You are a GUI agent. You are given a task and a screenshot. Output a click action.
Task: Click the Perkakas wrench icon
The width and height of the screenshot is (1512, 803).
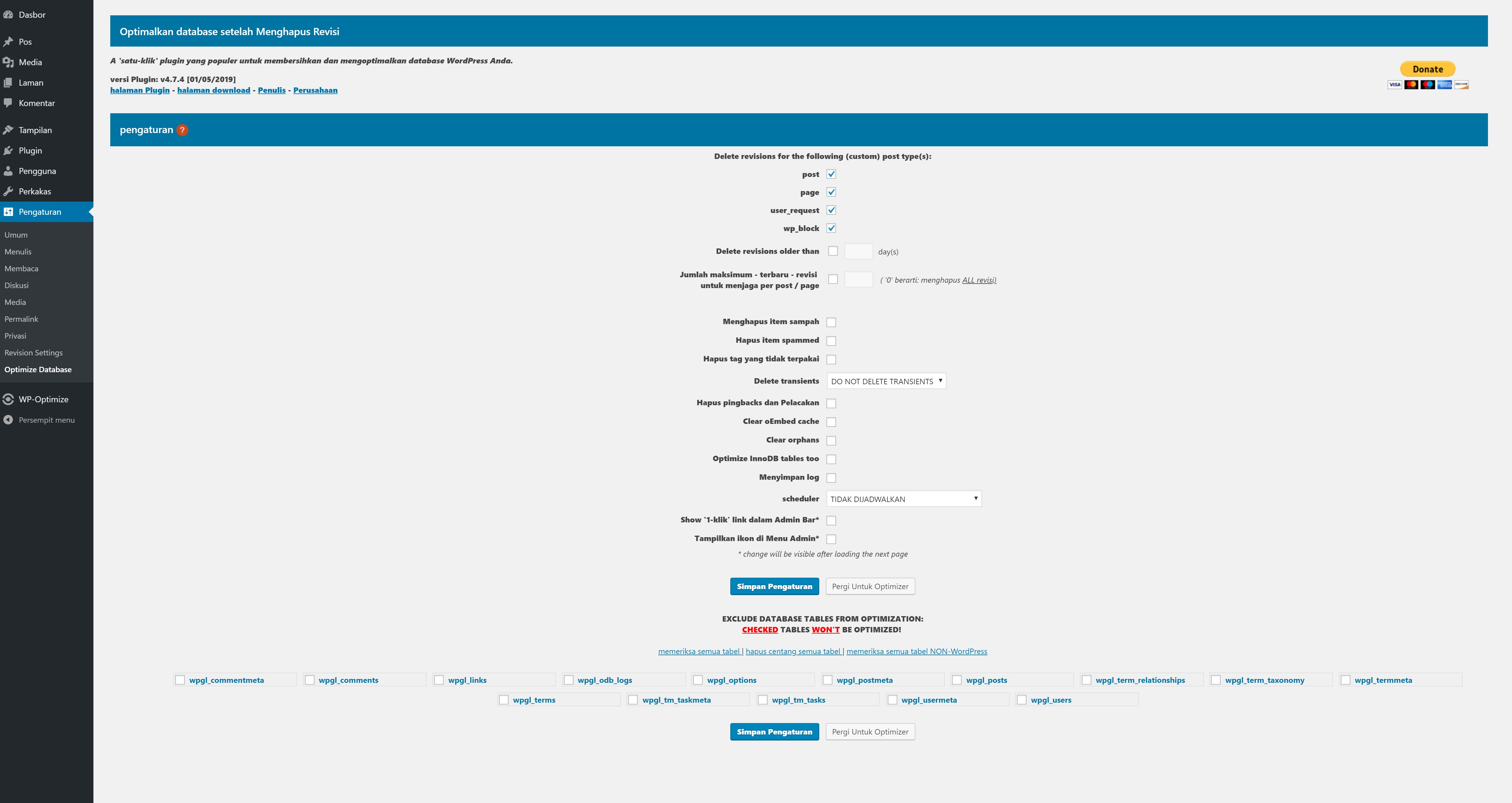click(x=8, y=191)
